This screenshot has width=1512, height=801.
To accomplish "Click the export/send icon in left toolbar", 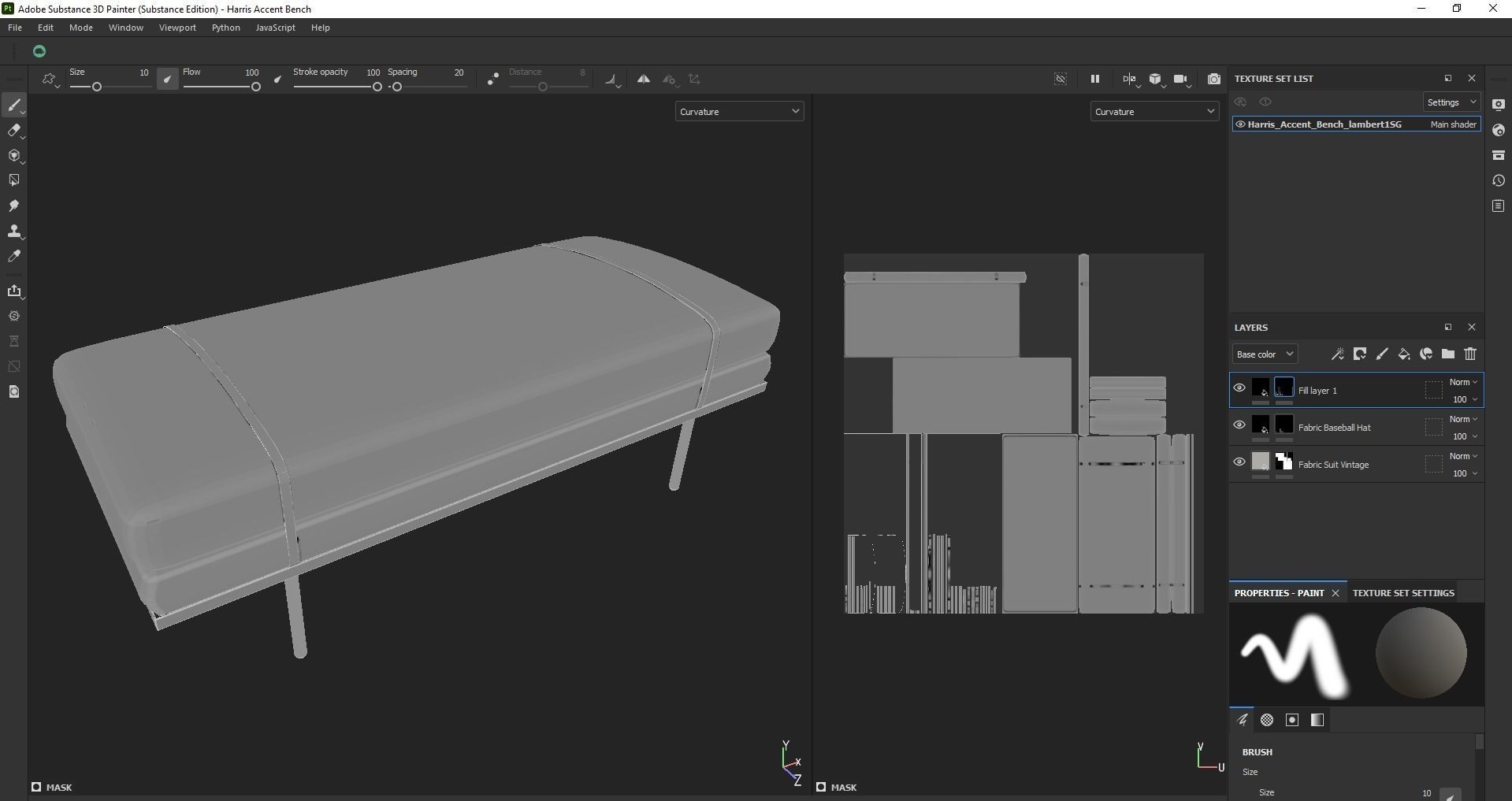I will [14, 291].
